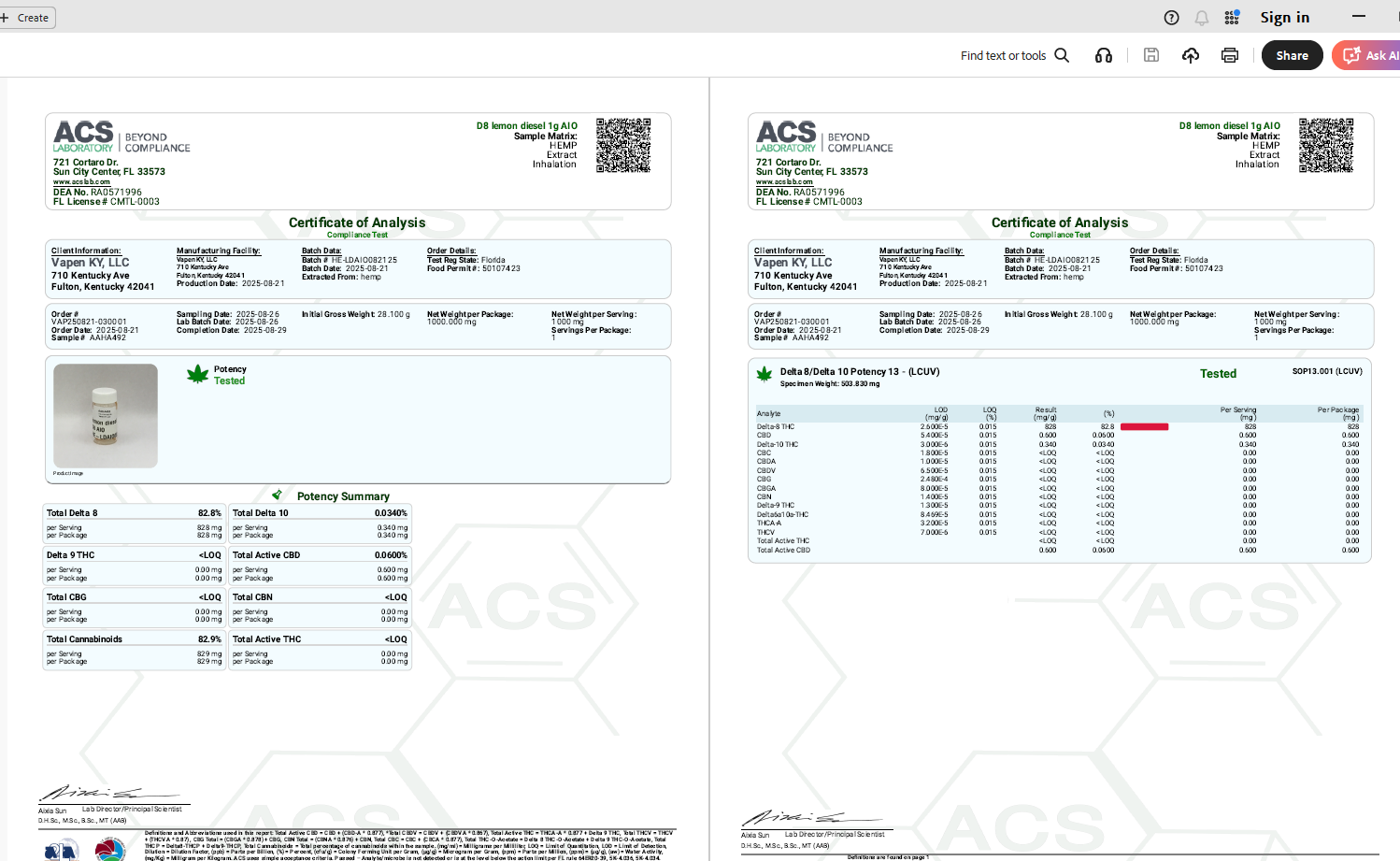The width and height of the screenshot is (1400, 861).
Task: Select the "CBDV" analyte row label
Action: [x=766, y=471]
